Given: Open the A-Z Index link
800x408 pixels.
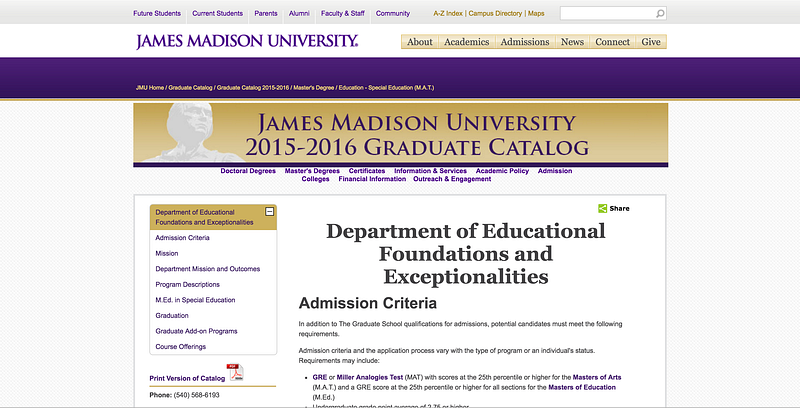Looking at the screenshot, I should pyautogui.click(x=448, y=13).
